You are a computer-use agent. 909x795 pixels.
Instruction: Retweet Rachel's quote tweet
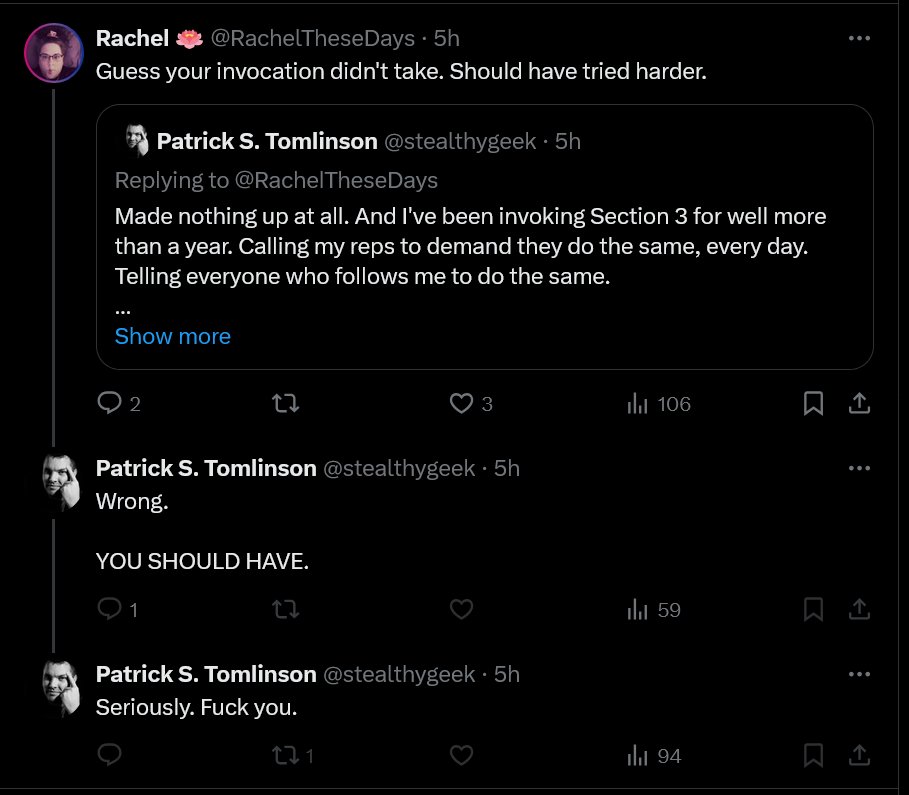coord(286,402)
